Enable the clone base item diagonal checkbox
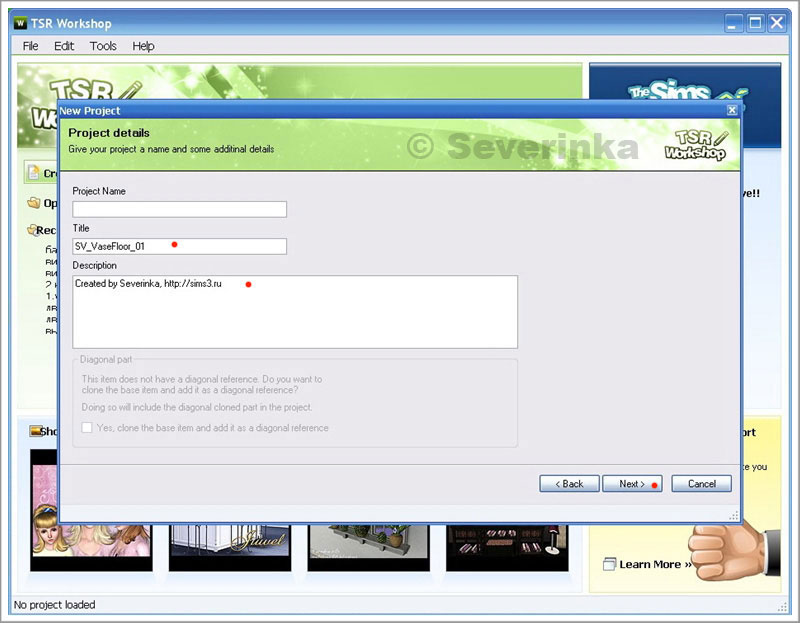 (x=87, y=428)
